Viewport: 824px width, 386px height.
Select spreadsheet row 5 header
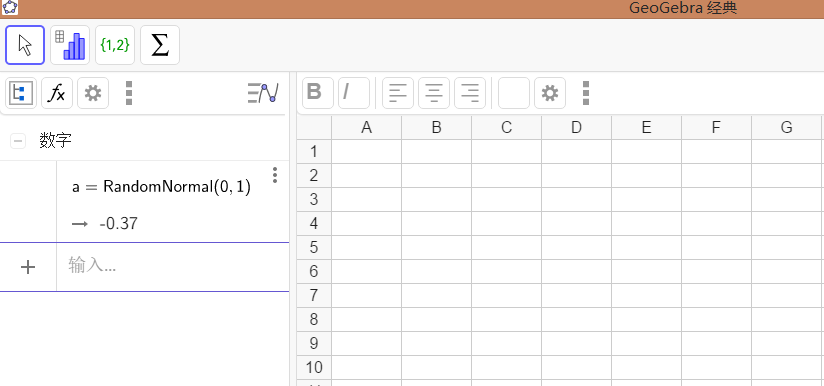click(x=314, y=247)
